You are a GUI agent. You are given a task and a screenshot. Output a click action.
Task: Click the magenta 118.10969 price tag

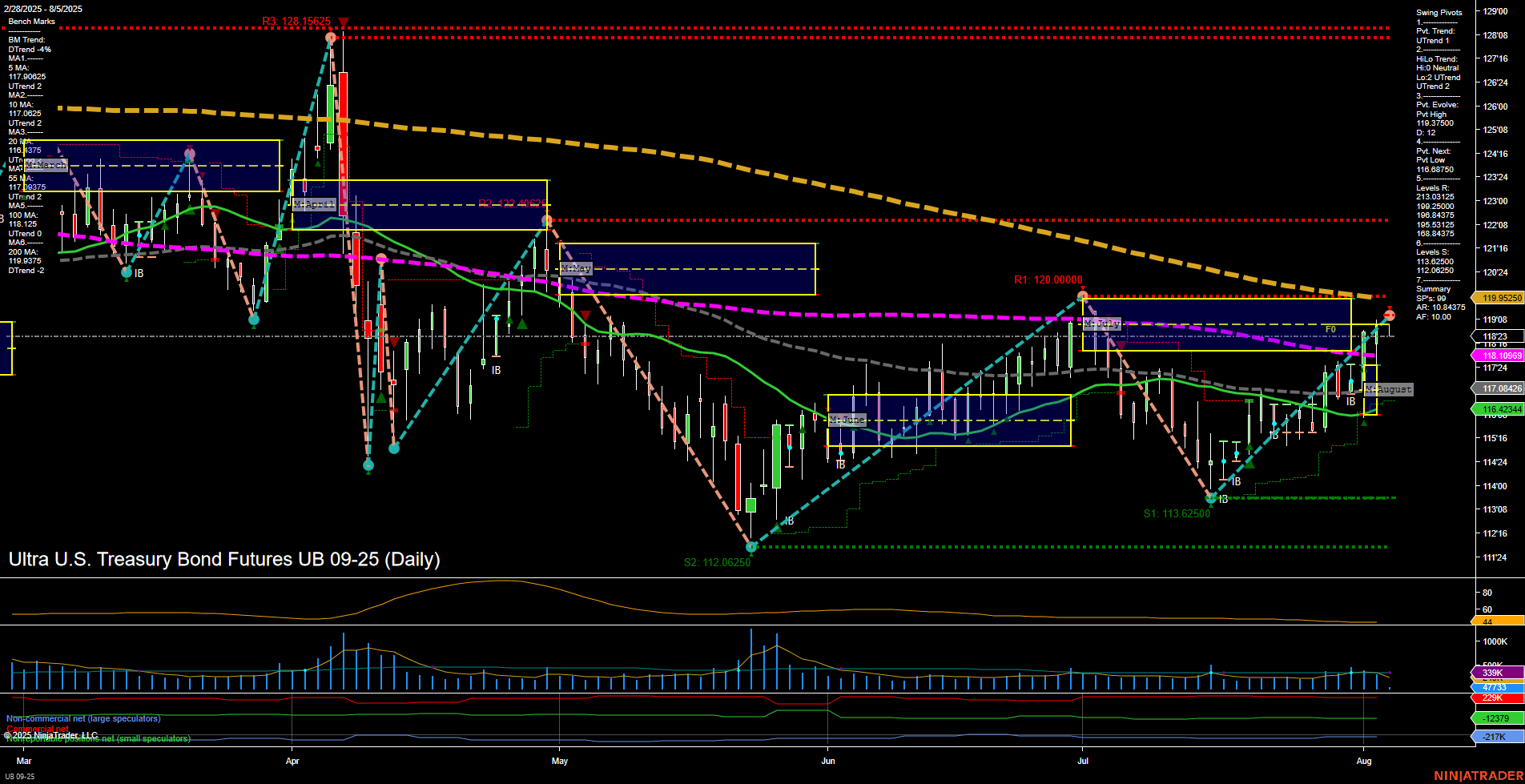point(1503,355)
